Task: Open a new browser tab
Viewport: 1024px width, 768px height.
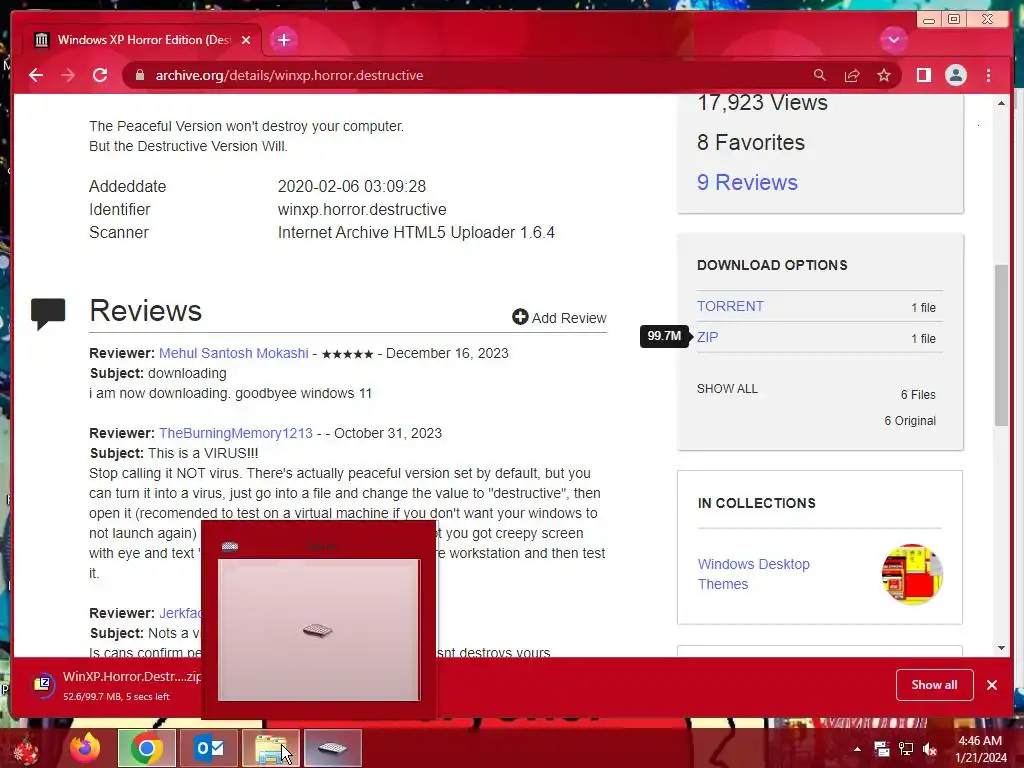Action: pyautogui.click(x=283, y=40)
